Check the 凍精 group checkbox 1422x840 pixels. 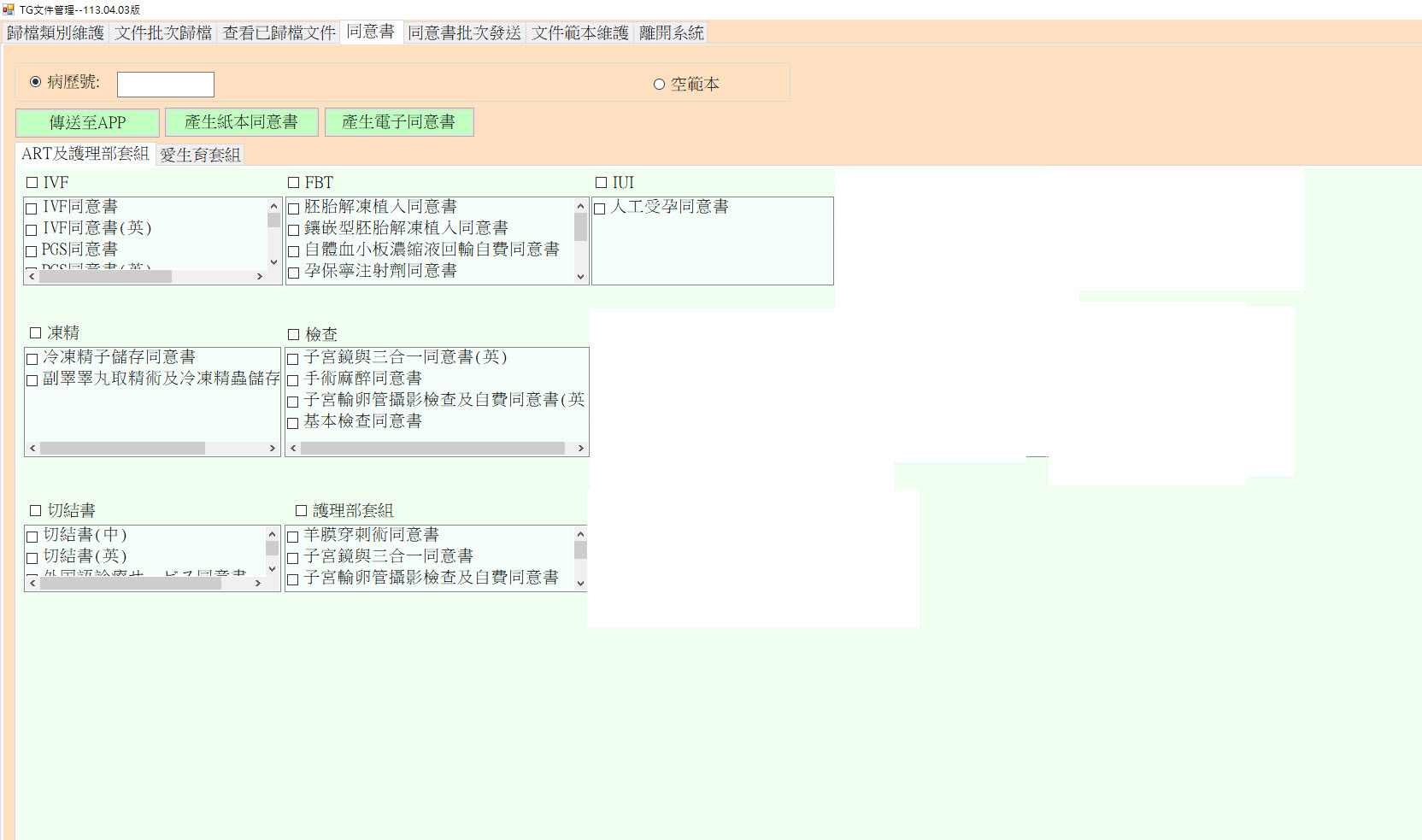point(36,332)
